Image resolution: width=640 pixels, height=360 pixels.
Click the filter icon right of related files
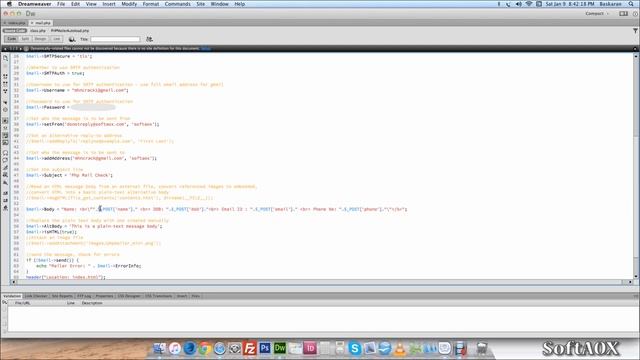click(635, 31)
